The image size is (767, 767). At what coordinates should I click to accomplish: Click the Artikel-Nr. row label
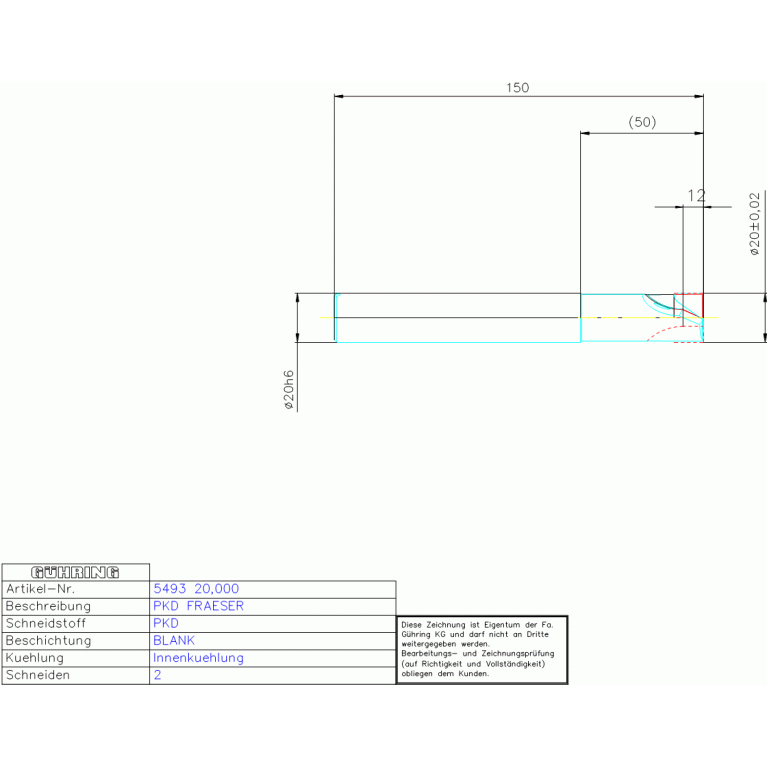(41, 589)
